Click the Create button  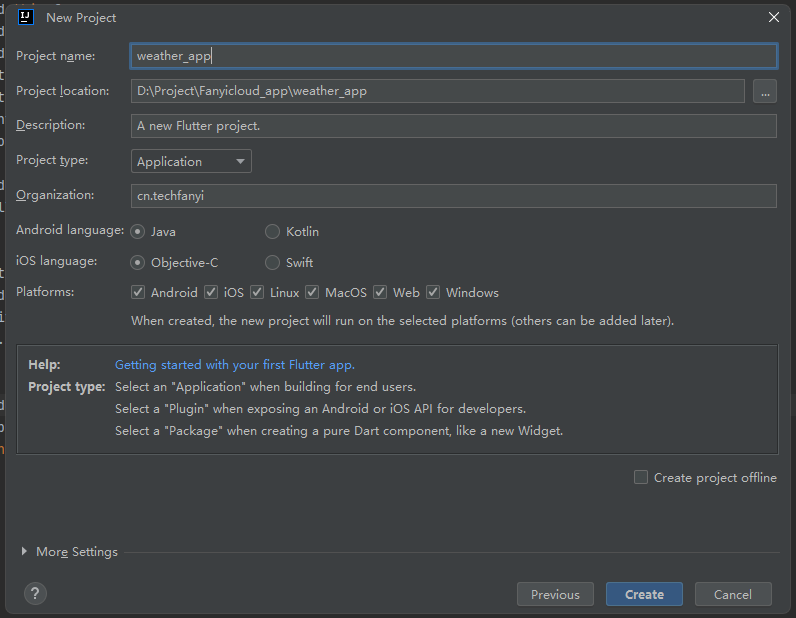point(644,594)
